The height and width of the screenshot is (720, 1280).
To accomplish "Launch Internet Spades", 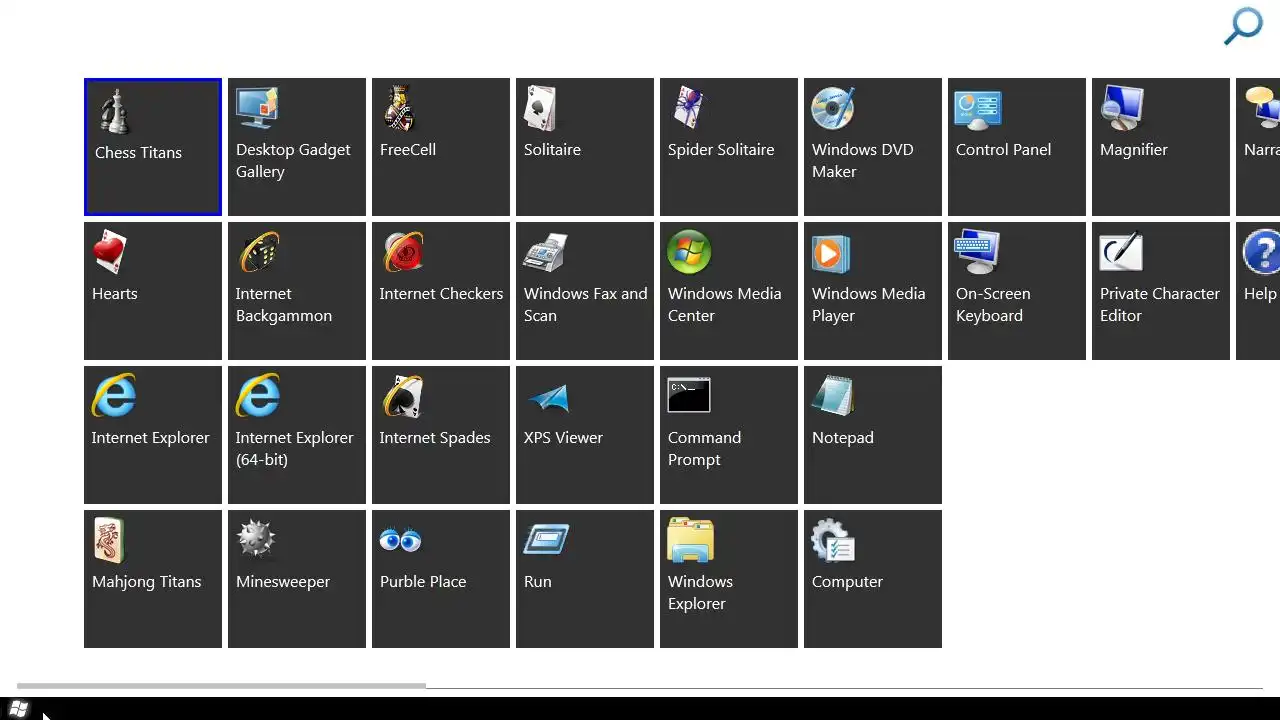I will tap(441, 435).
